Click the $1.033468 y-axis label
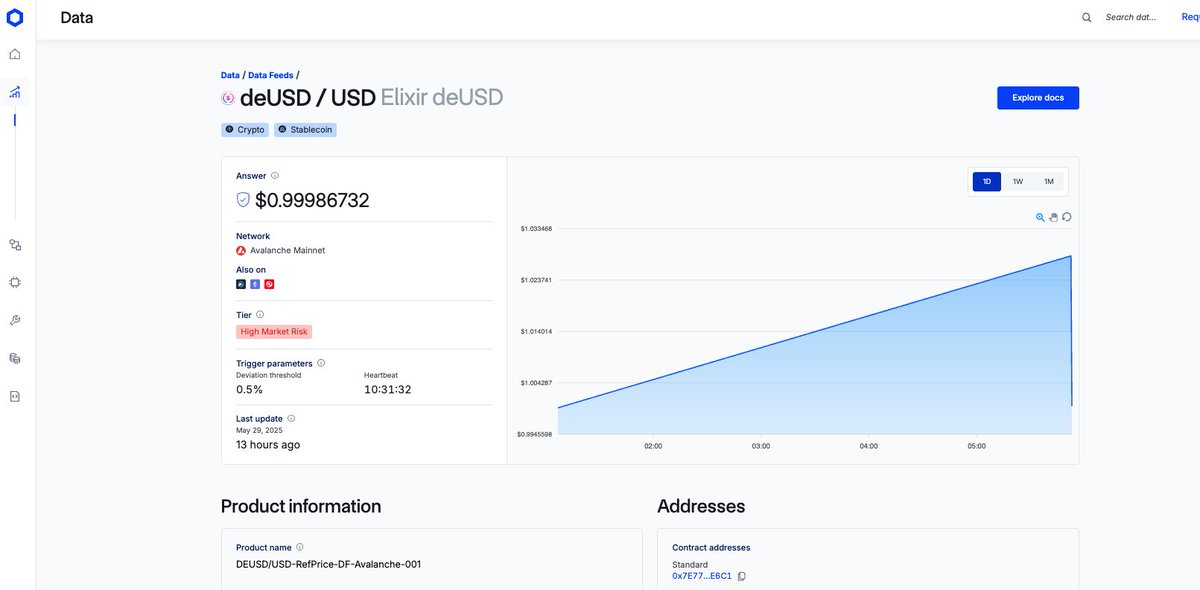The image size is (1200, 590). pos(536,229)
